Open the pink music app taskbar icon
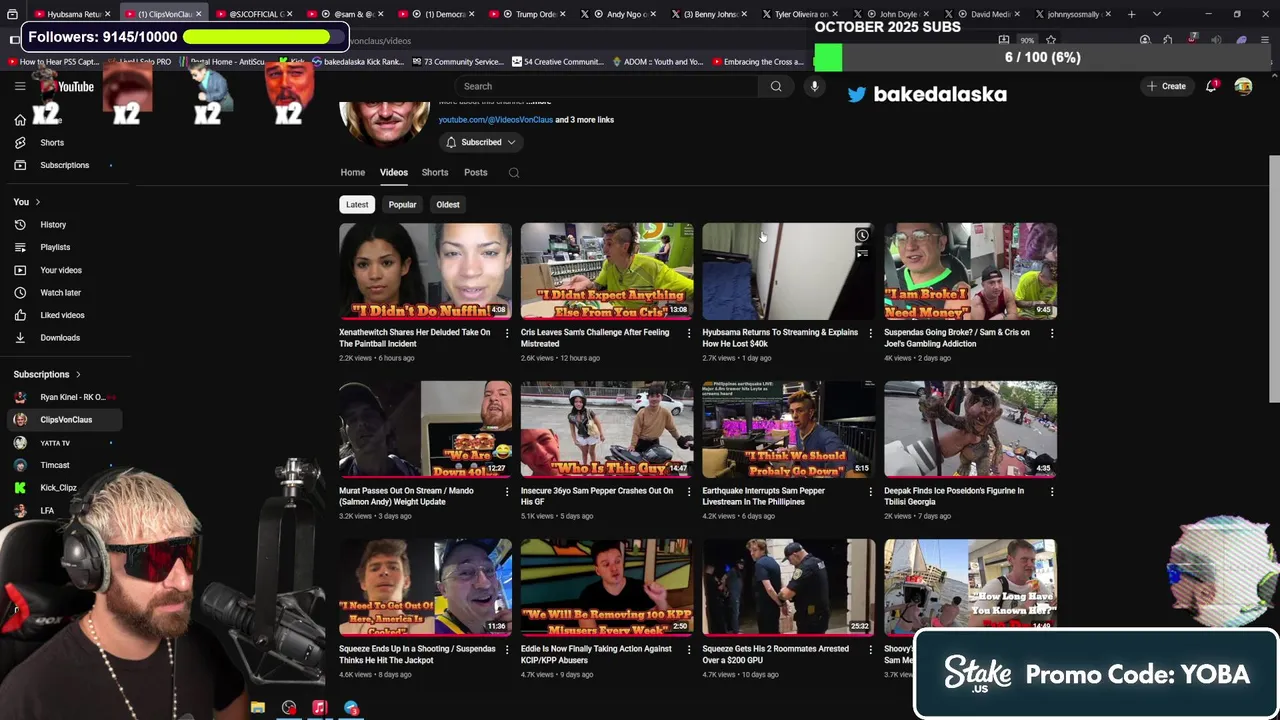 [x=319, y=708]
